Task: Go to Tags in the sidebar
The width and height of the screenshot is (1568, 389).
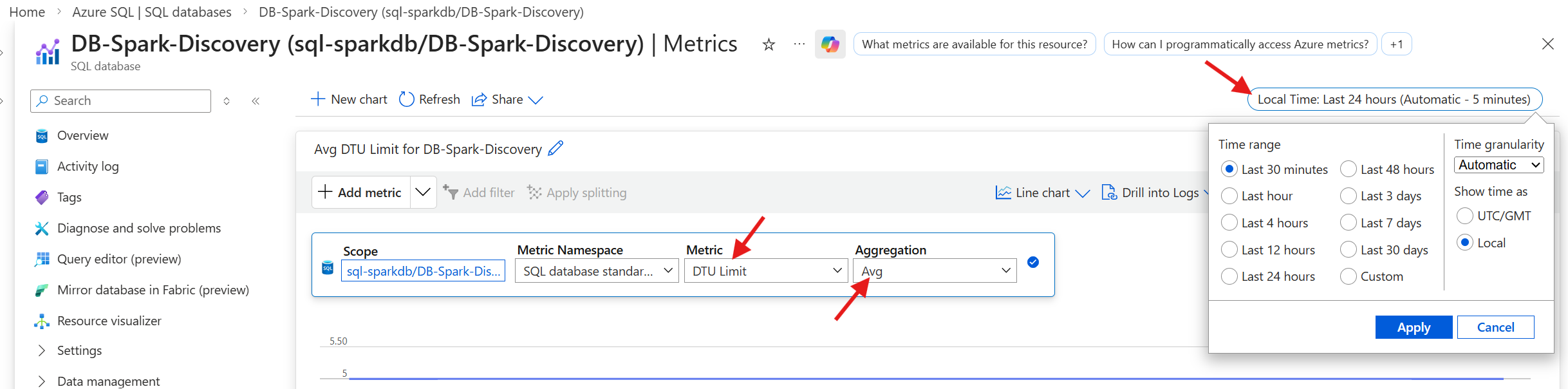Action: click(70, 197)
